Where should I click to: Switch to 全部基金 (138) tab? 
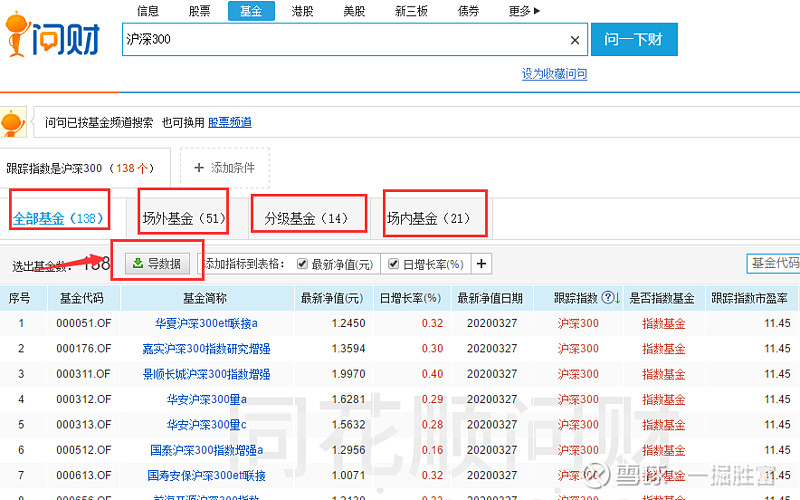(x=59, y=218)
